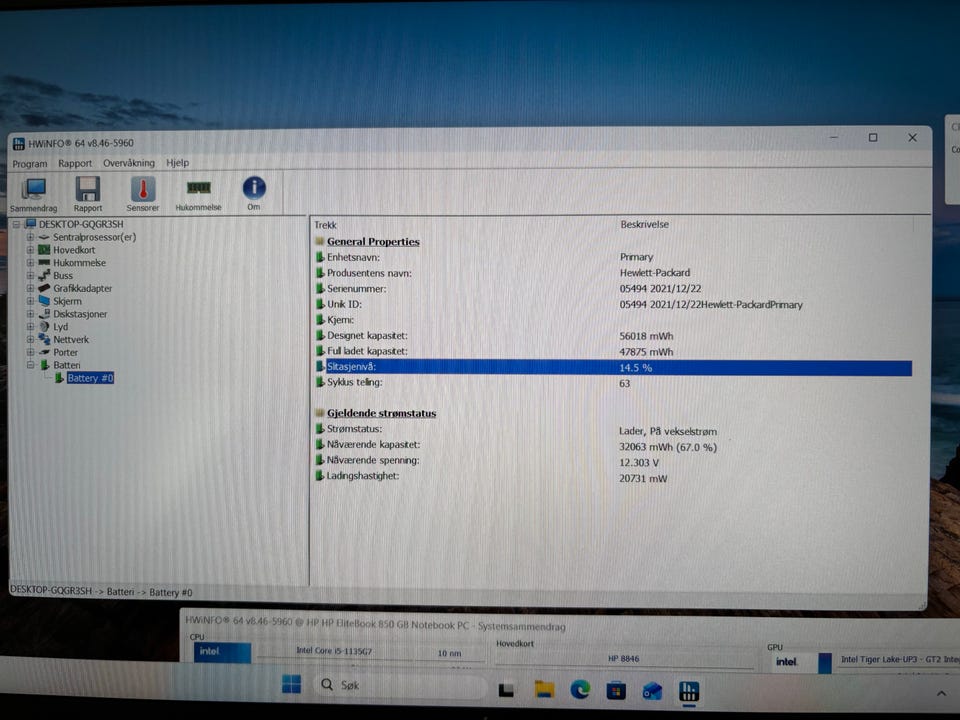Expand the Grafikkadapter tree node

(x=29, y=288)
